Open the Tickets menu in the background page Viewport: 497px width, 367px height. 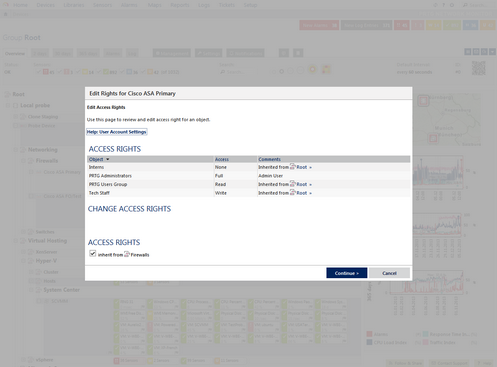pos(227,5)
